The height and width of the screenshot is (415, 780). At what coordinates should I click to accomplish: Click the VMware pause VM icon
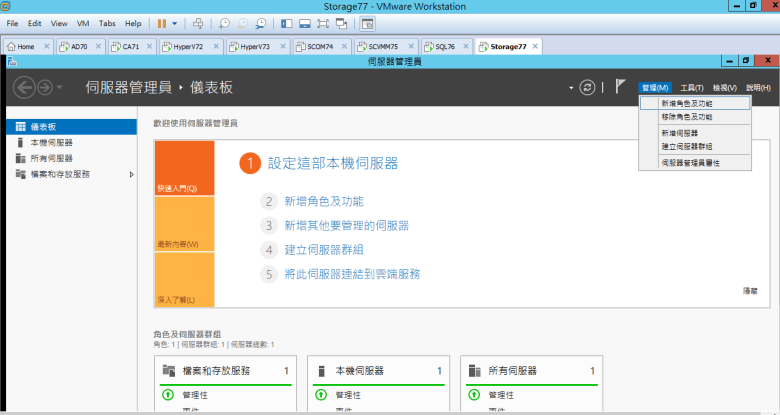pos(162,22)
